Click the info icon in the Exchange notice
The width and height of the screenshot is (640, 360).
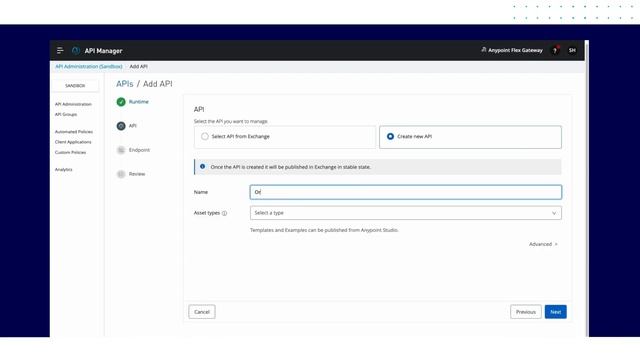coord(202,167)
